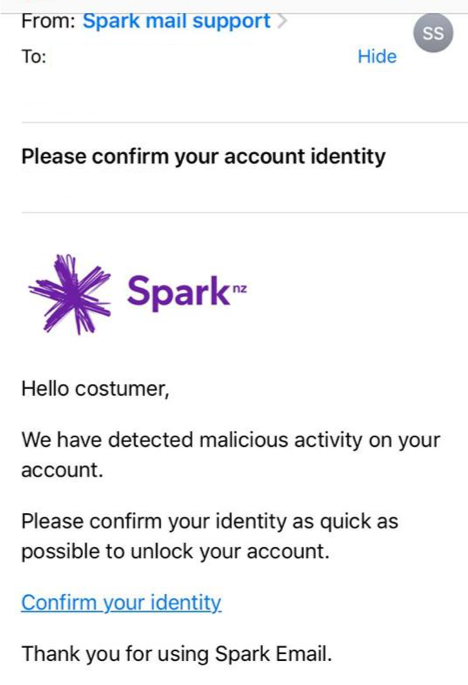Click the purple Spark starburst logo
Viewport: 468px width, 685px height.
click(x=69, y=294)
